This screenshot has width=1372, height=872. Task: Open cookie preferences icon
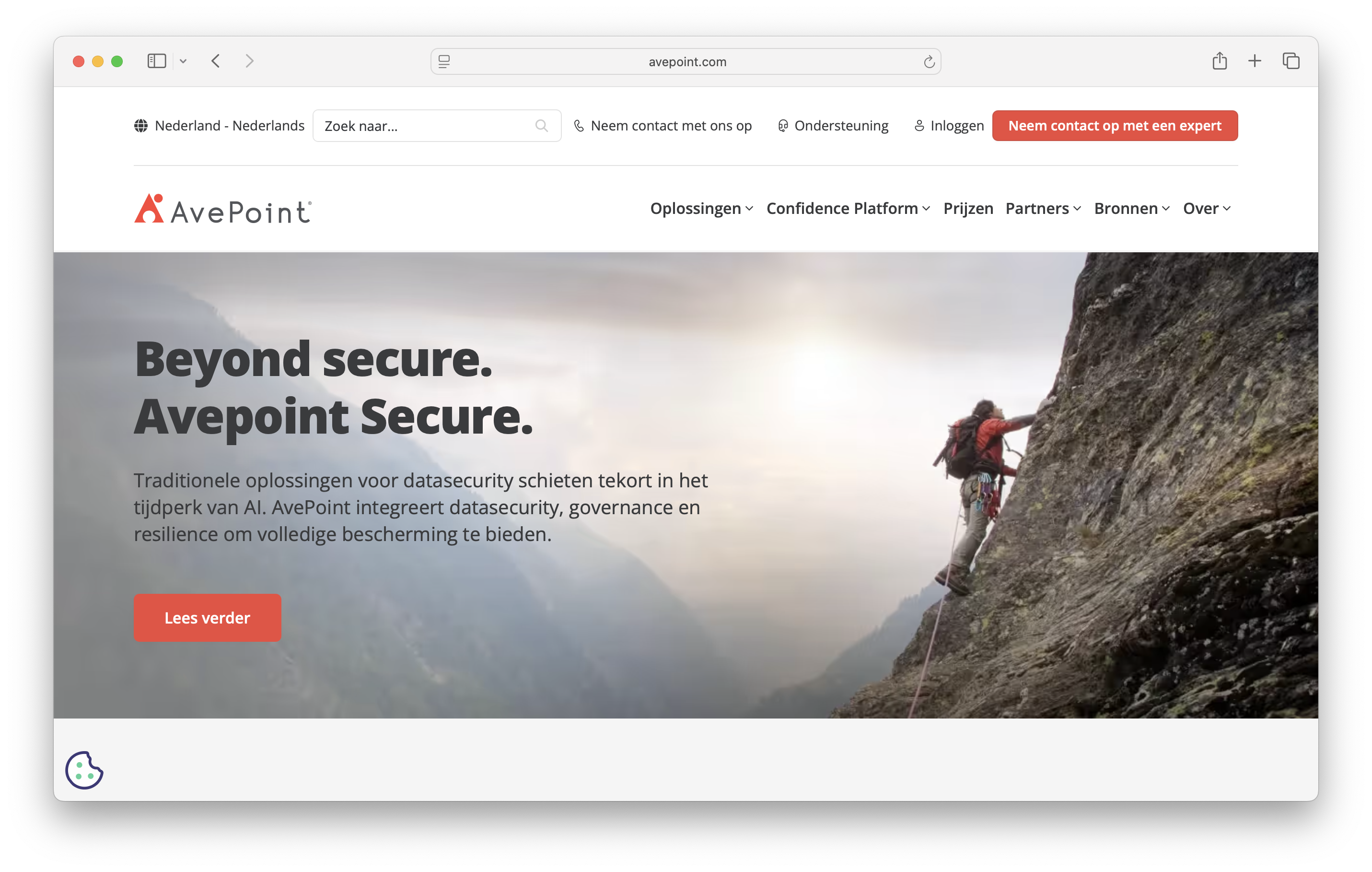click(84, 770)
